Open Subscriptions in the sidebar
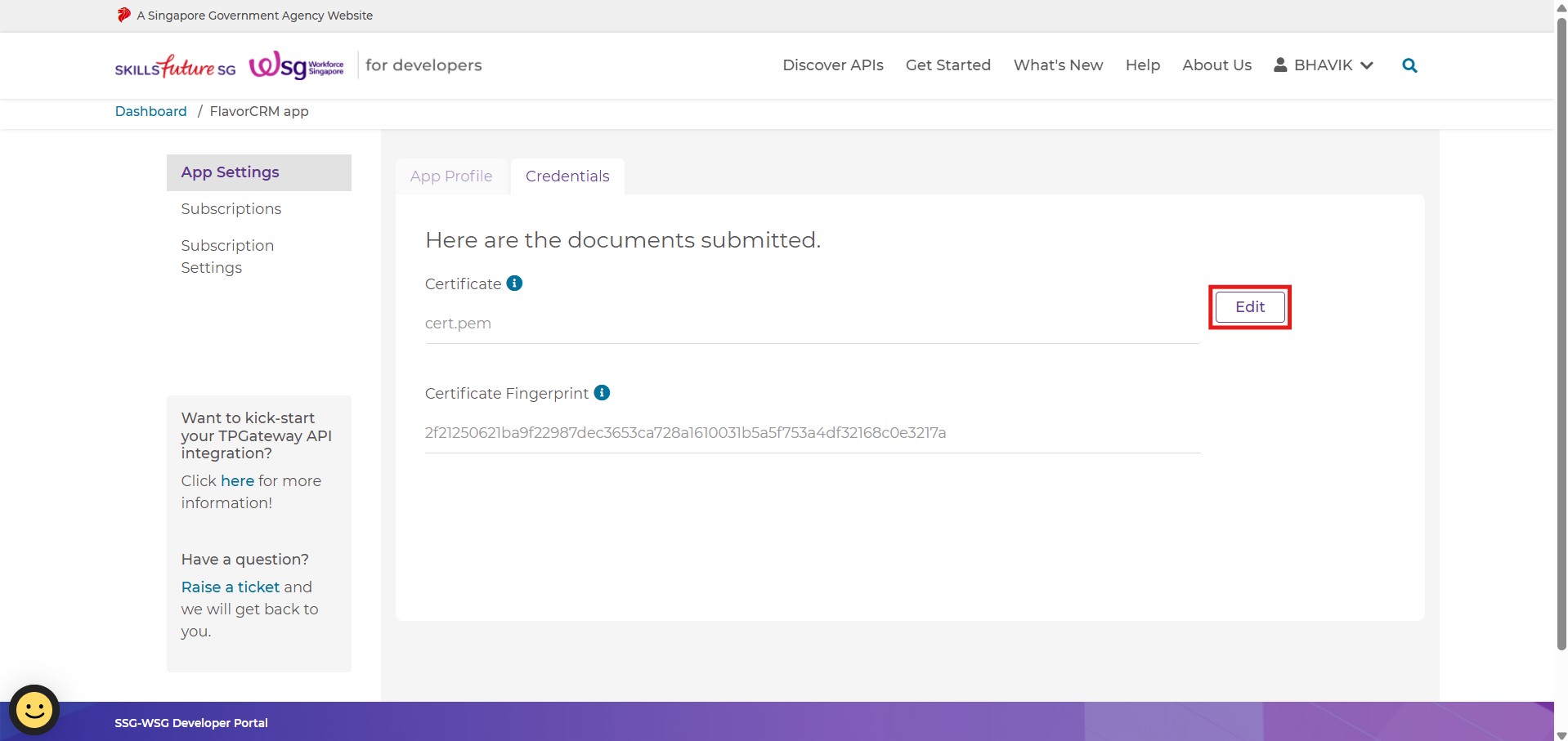Screen dimensions: 1568x741 coord(231,209)
